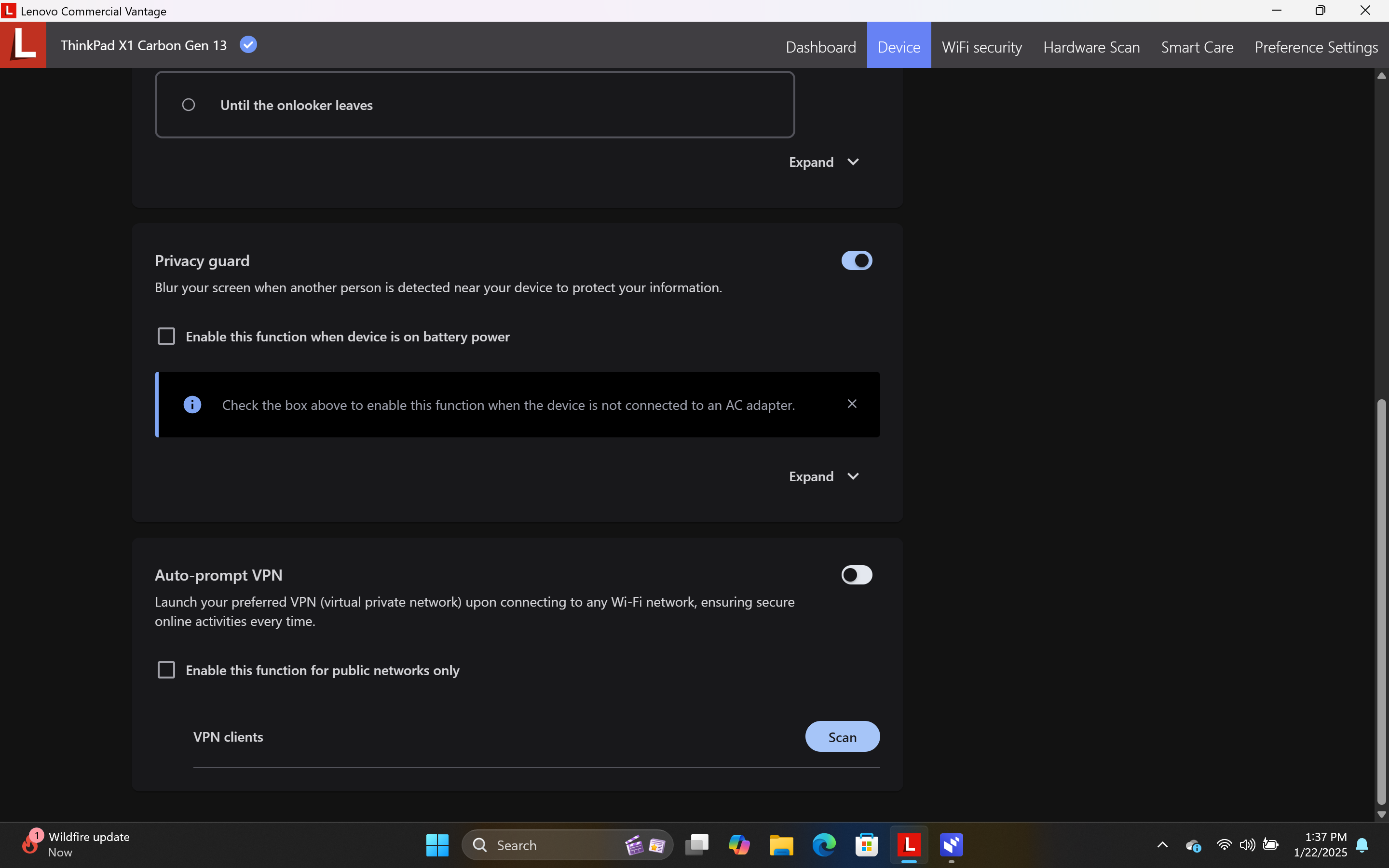Click the 'Privacy guard' heading
This screenshot has width=1389, height=868.
(202, 261)
